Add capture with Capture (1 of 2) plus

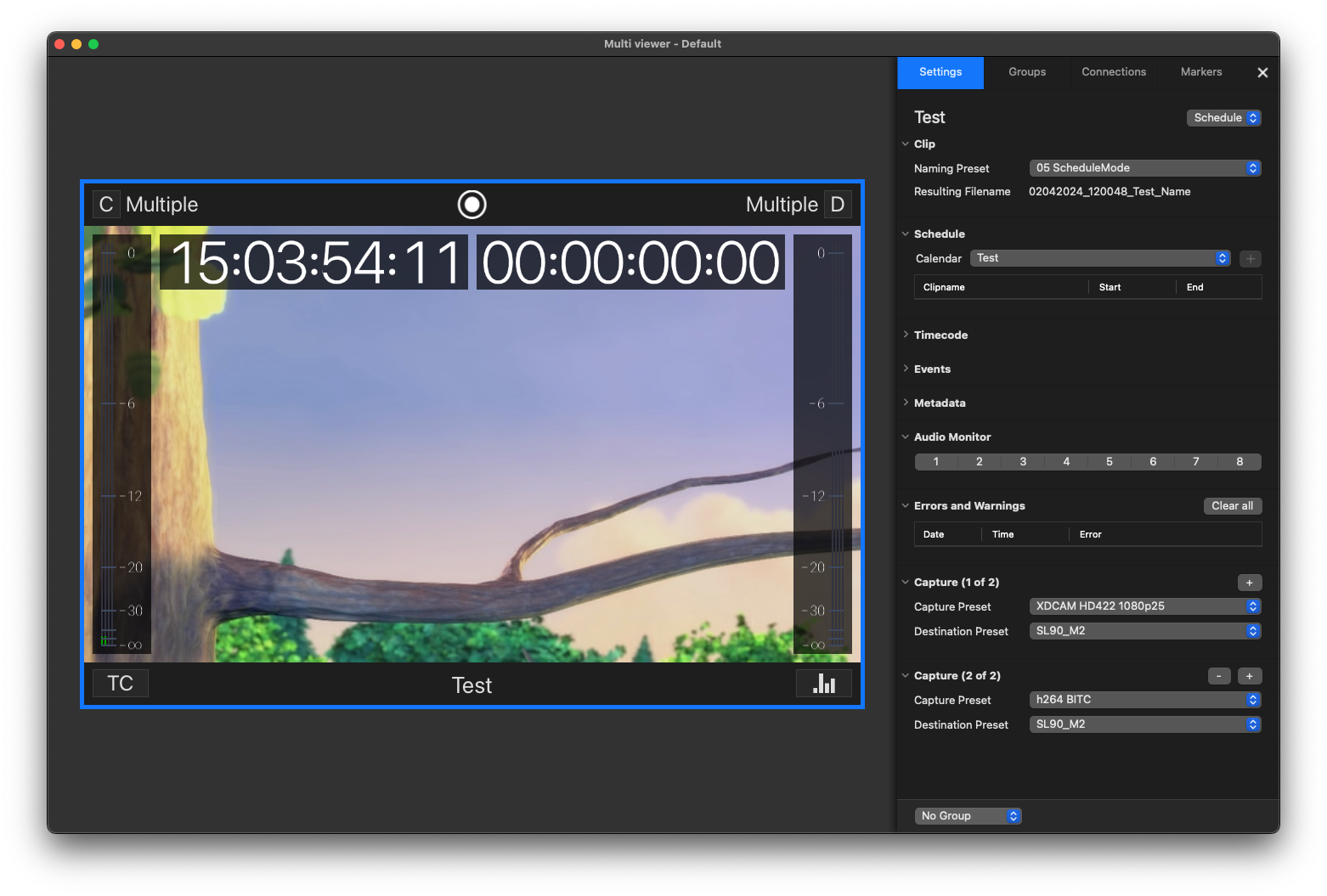point(1250,583)
